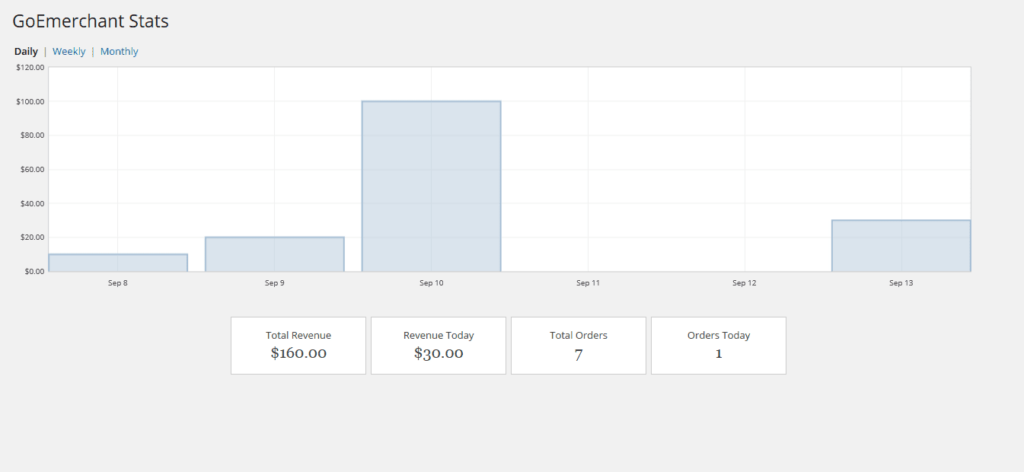Click the $40.00 y-axis label

pos(32,203)
